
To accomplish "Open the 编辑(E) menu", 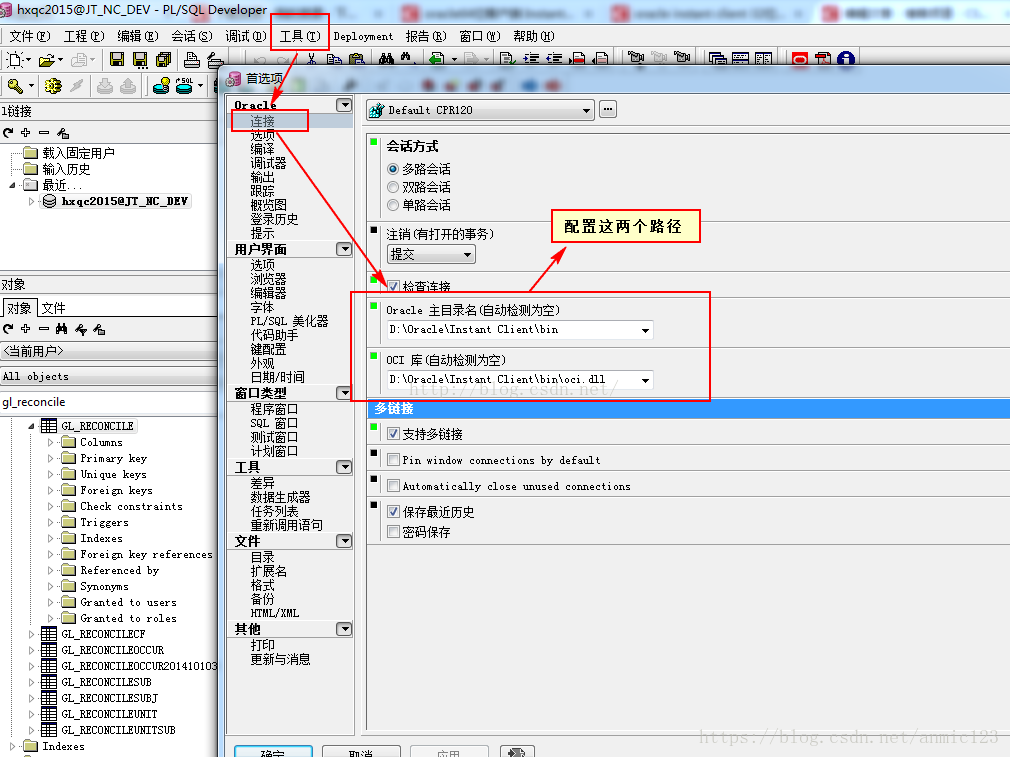I will [138, 37].
